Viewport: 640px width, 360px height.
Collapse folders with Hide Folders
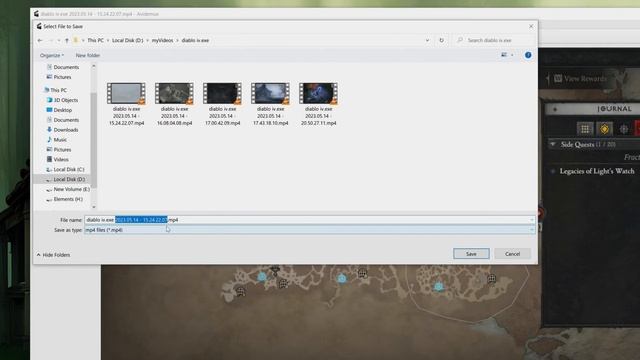point(53,255)
